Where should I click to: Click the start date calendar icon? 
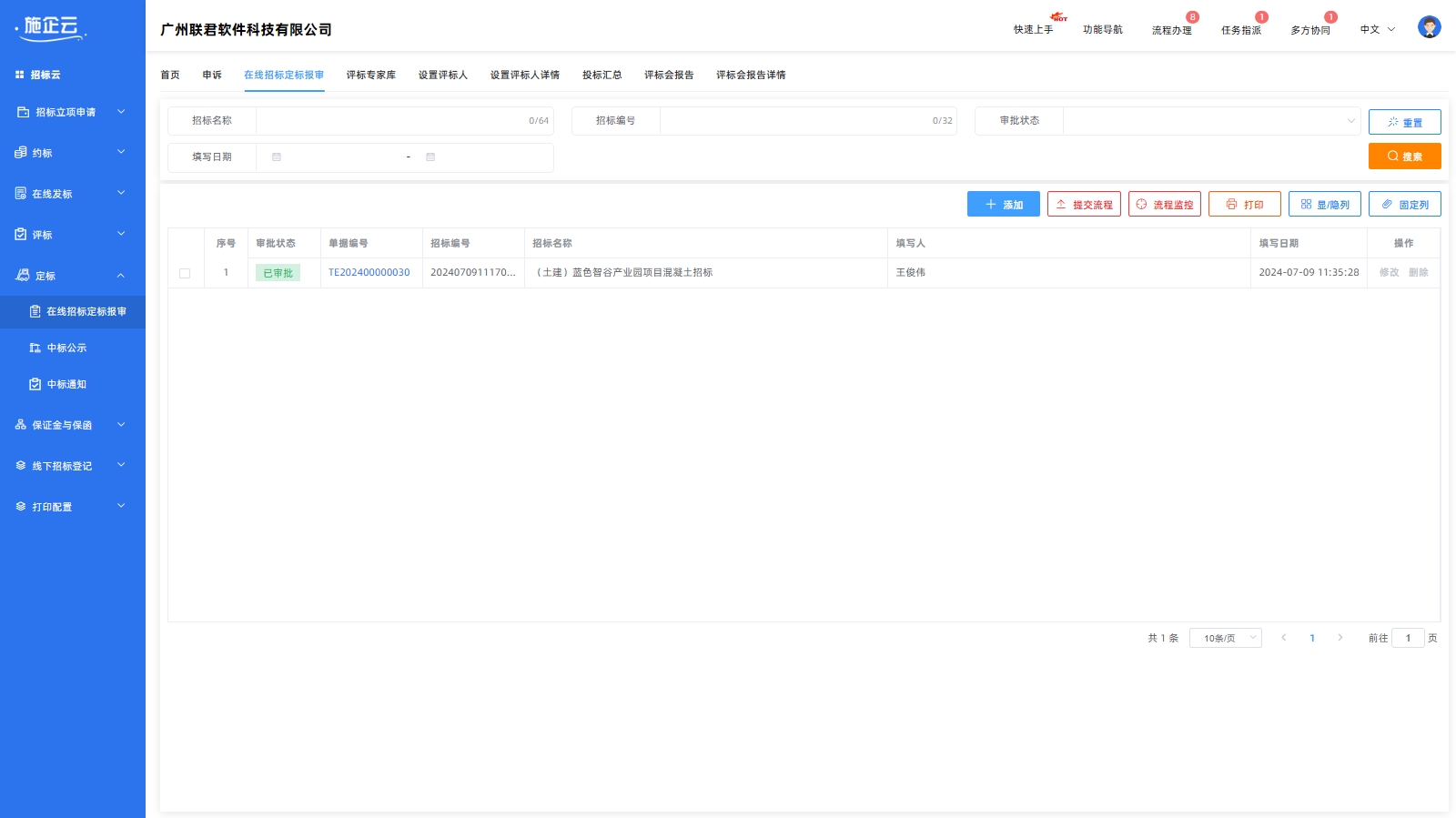(x=277, y=157)
